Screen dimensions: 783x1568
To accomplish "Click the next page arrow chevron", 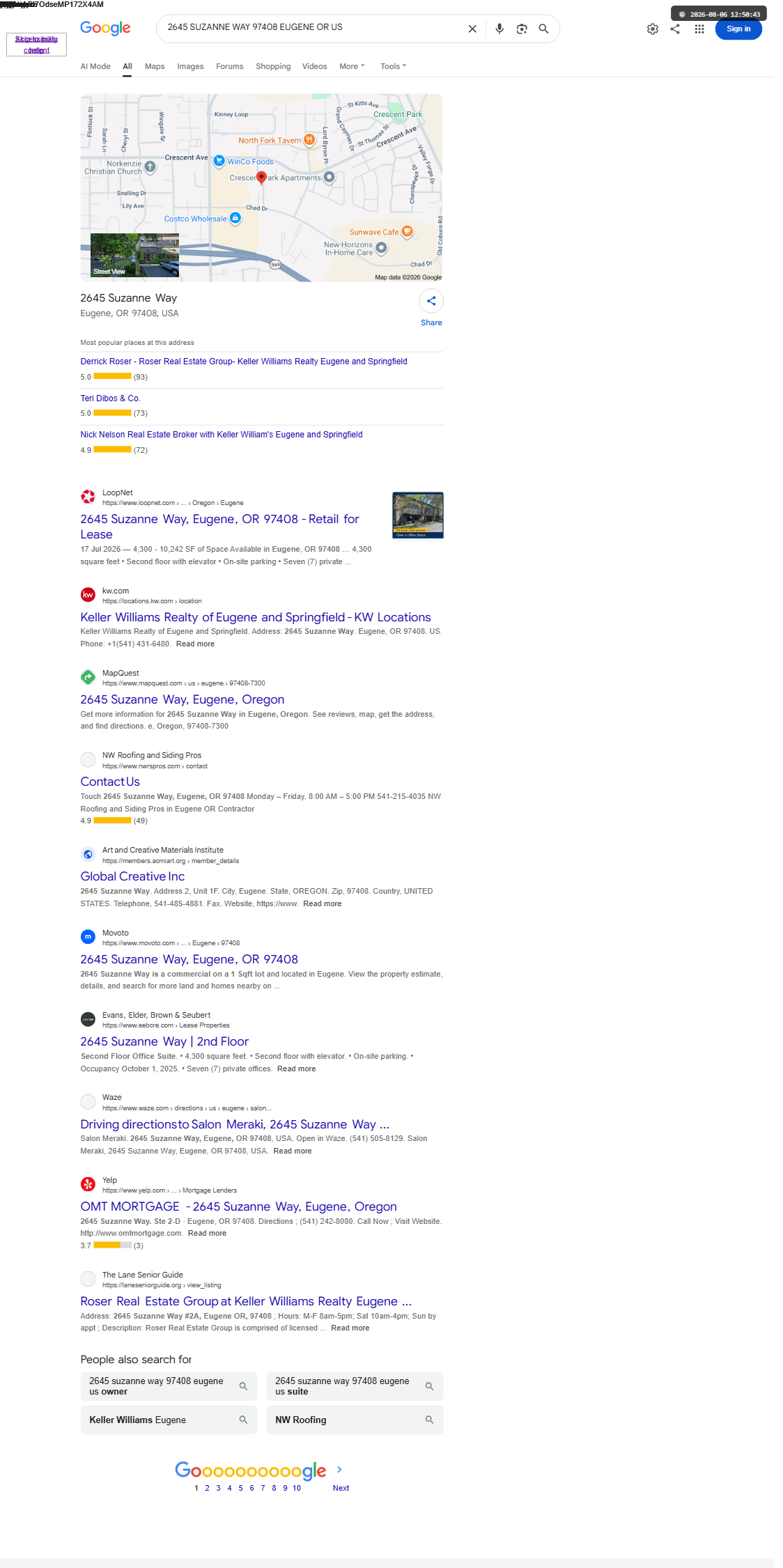I will click(339, 1469).
